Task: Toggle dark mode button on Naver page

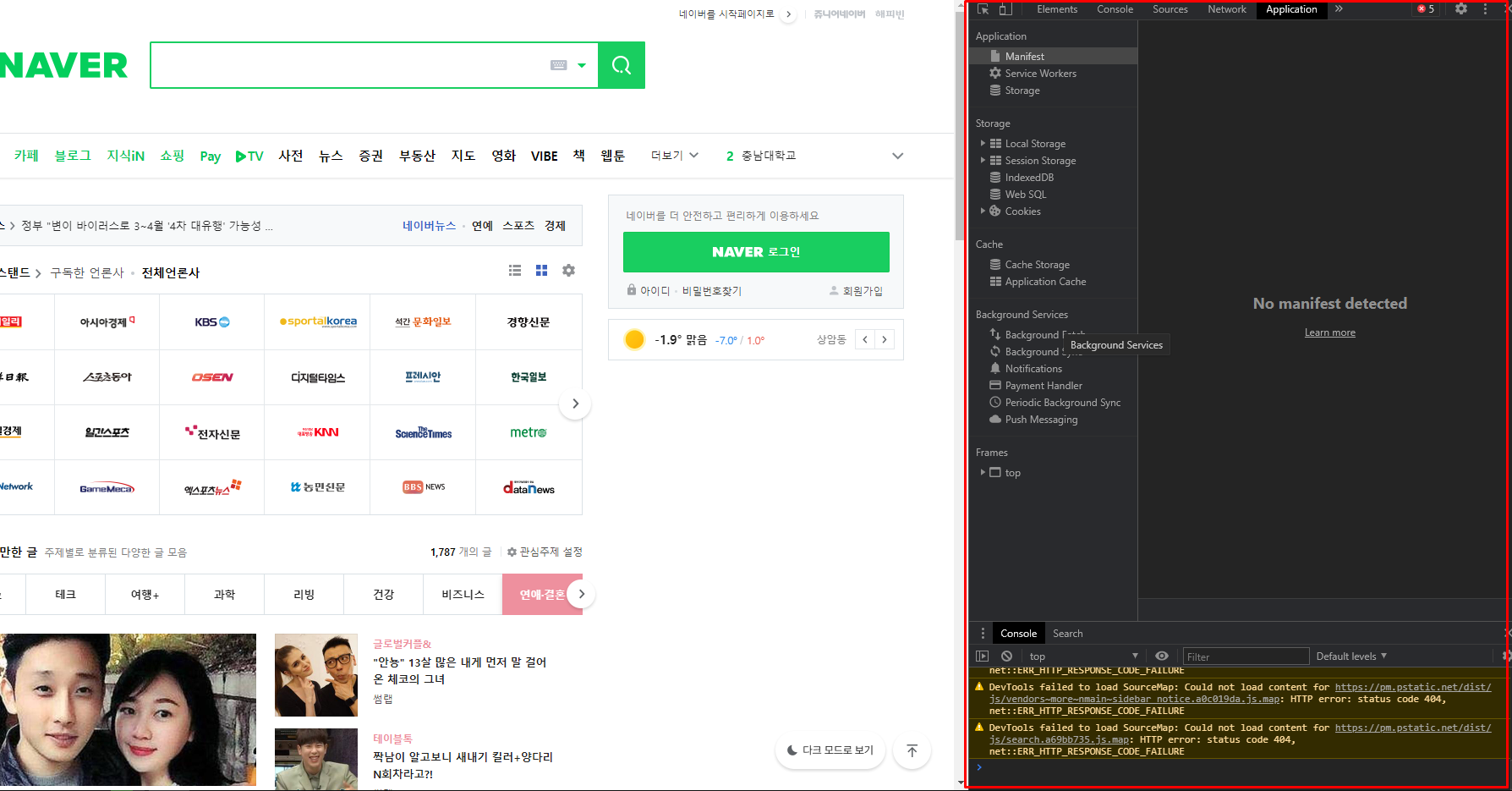Action: point(830,750)
